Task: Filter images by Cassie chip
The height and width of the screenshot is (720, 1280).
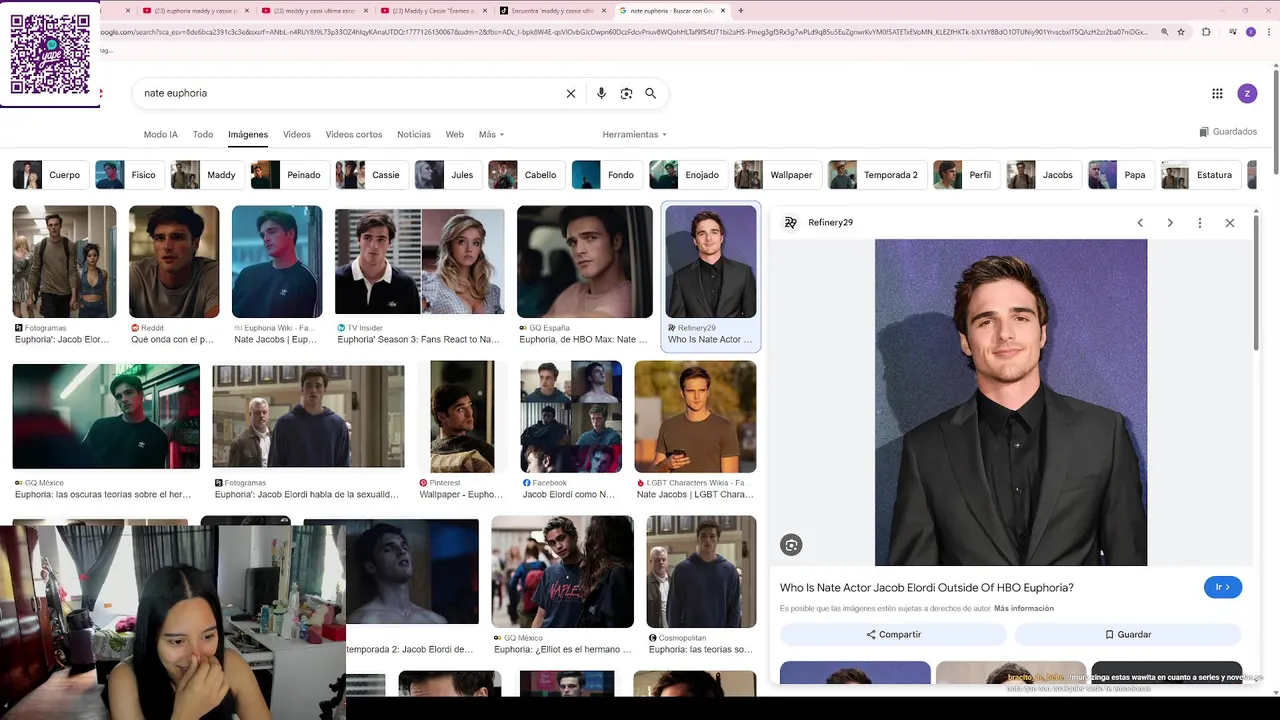Action: pos(371,175)
